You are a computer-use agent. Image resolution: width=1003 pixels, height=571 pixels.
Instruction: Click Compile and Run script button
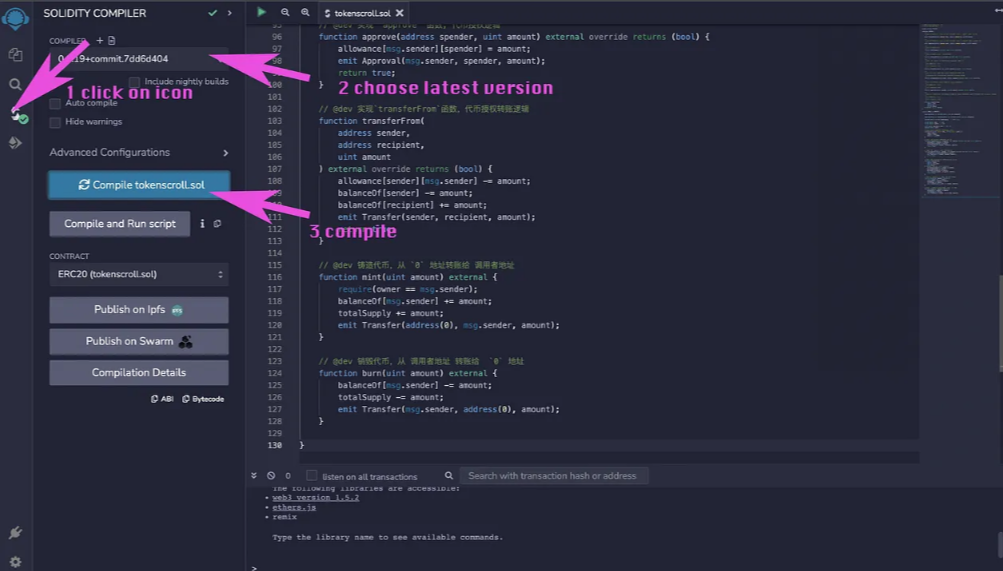(120, 224)
